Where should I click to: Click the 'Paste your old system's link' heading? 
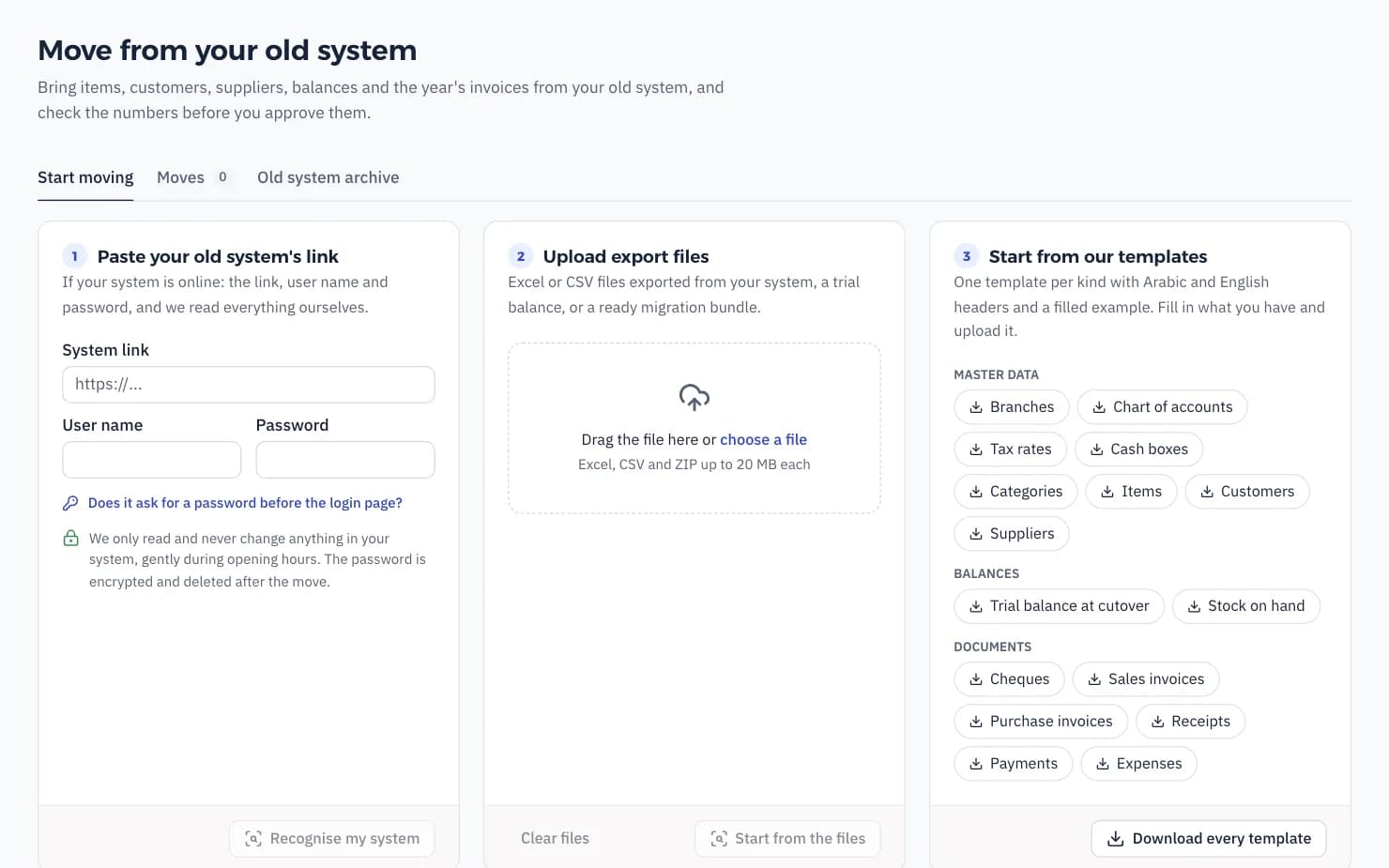[x=218, y=256]
